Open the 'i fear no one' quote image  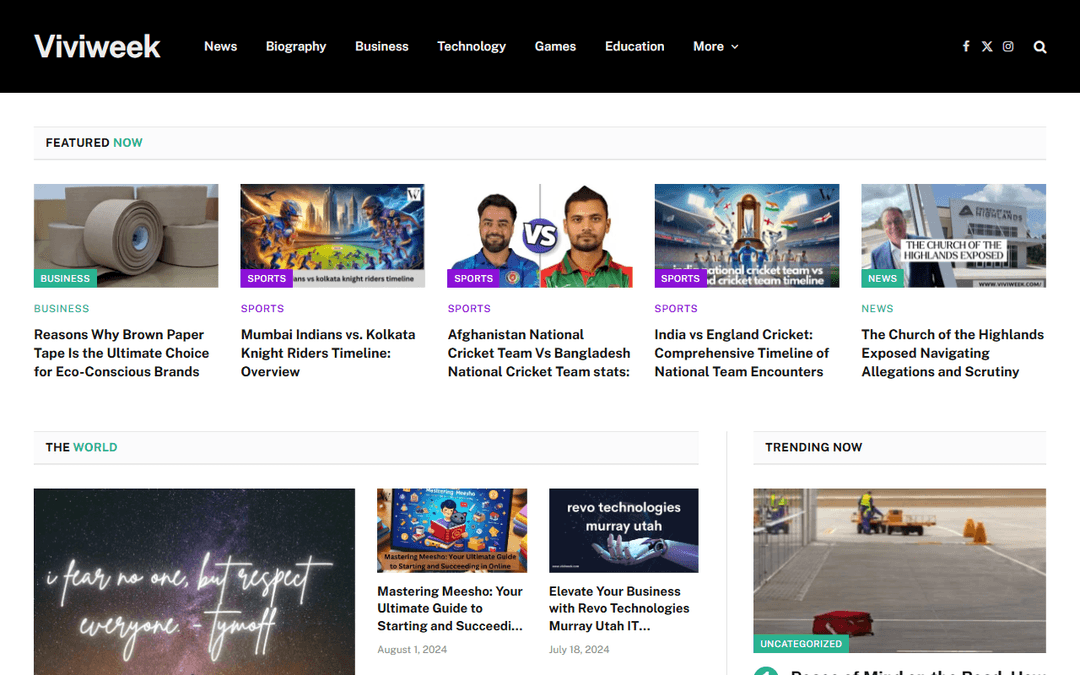coord(194,582)
